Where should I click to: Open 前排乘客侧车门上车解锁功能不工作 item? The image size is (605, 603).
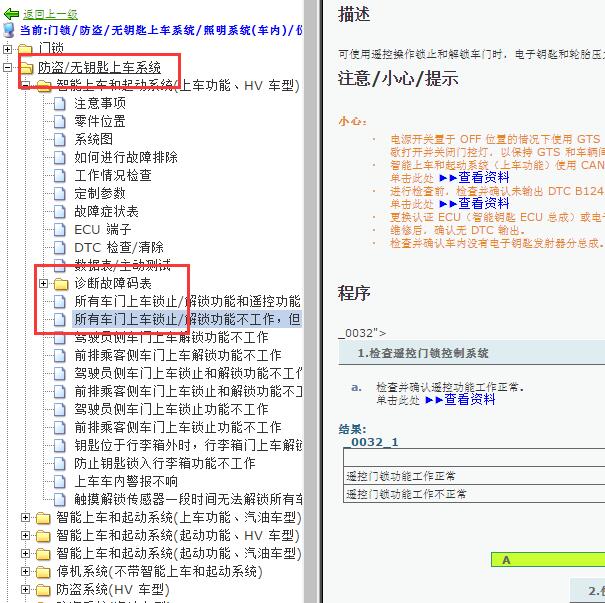[x=177, y=355]
